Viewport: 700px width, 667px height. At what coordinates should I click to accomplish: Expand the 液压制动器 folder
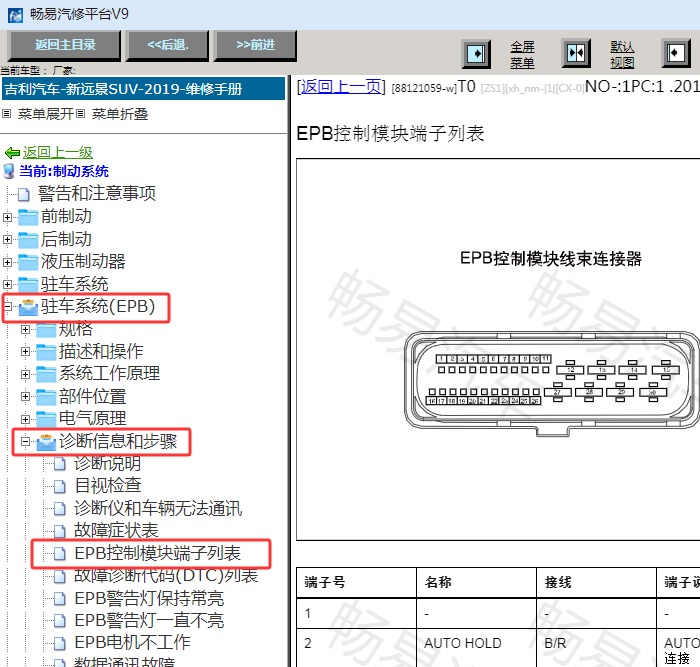(7, 262)
